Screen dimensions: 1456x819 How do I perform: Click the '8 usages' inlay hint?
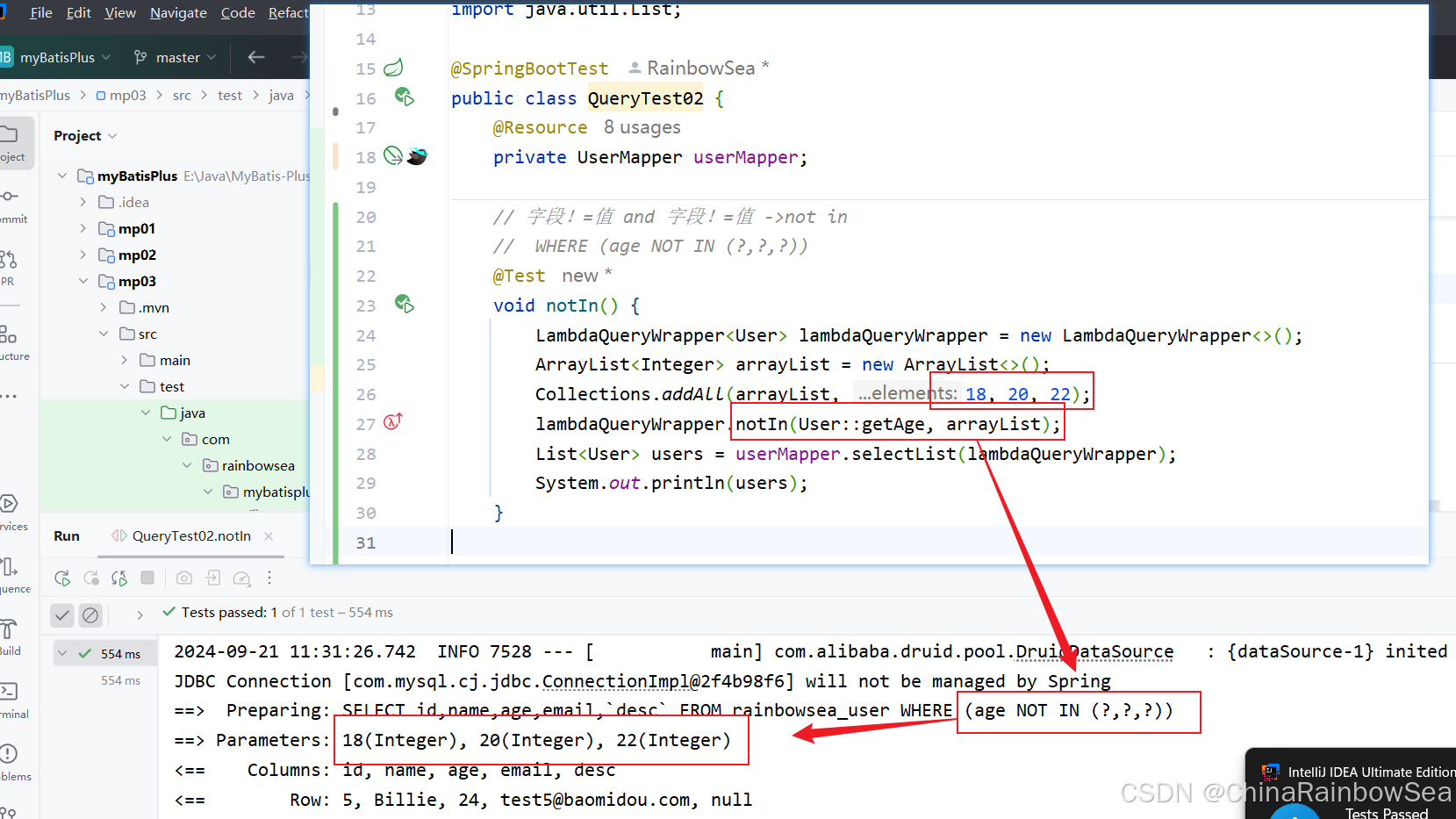coord(642,127)
